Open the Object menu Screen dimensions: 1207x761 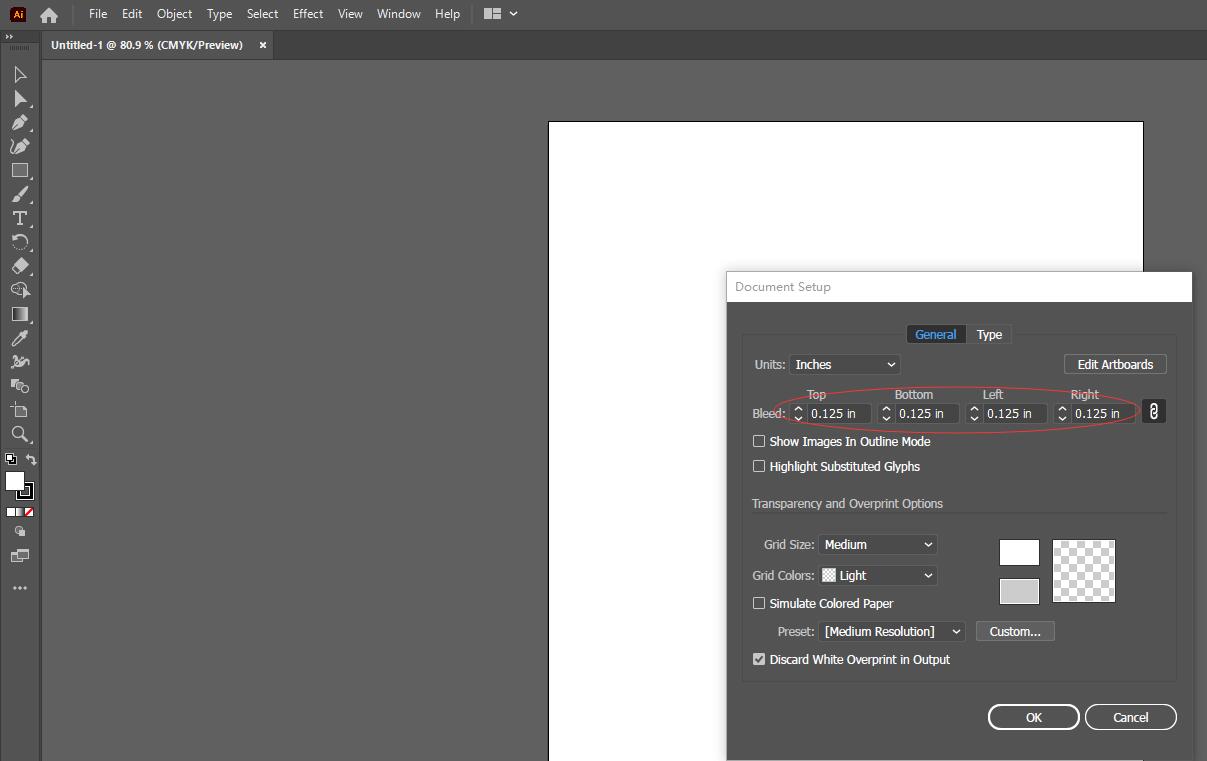pos(174,14)
